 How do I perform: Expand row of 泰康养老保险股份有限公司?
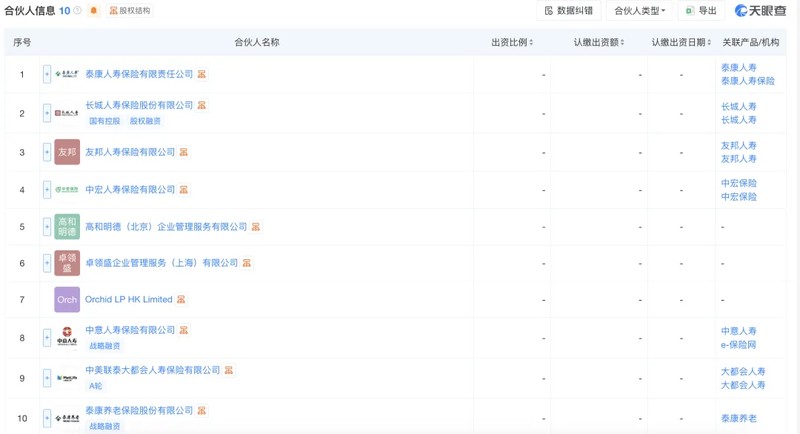pos(47,418)
